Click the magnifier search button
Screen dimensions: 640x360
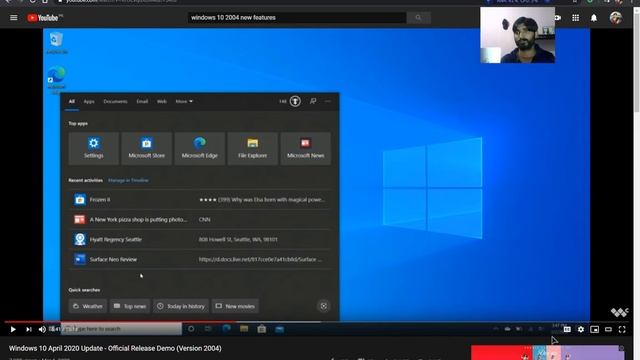pos(418,18)
